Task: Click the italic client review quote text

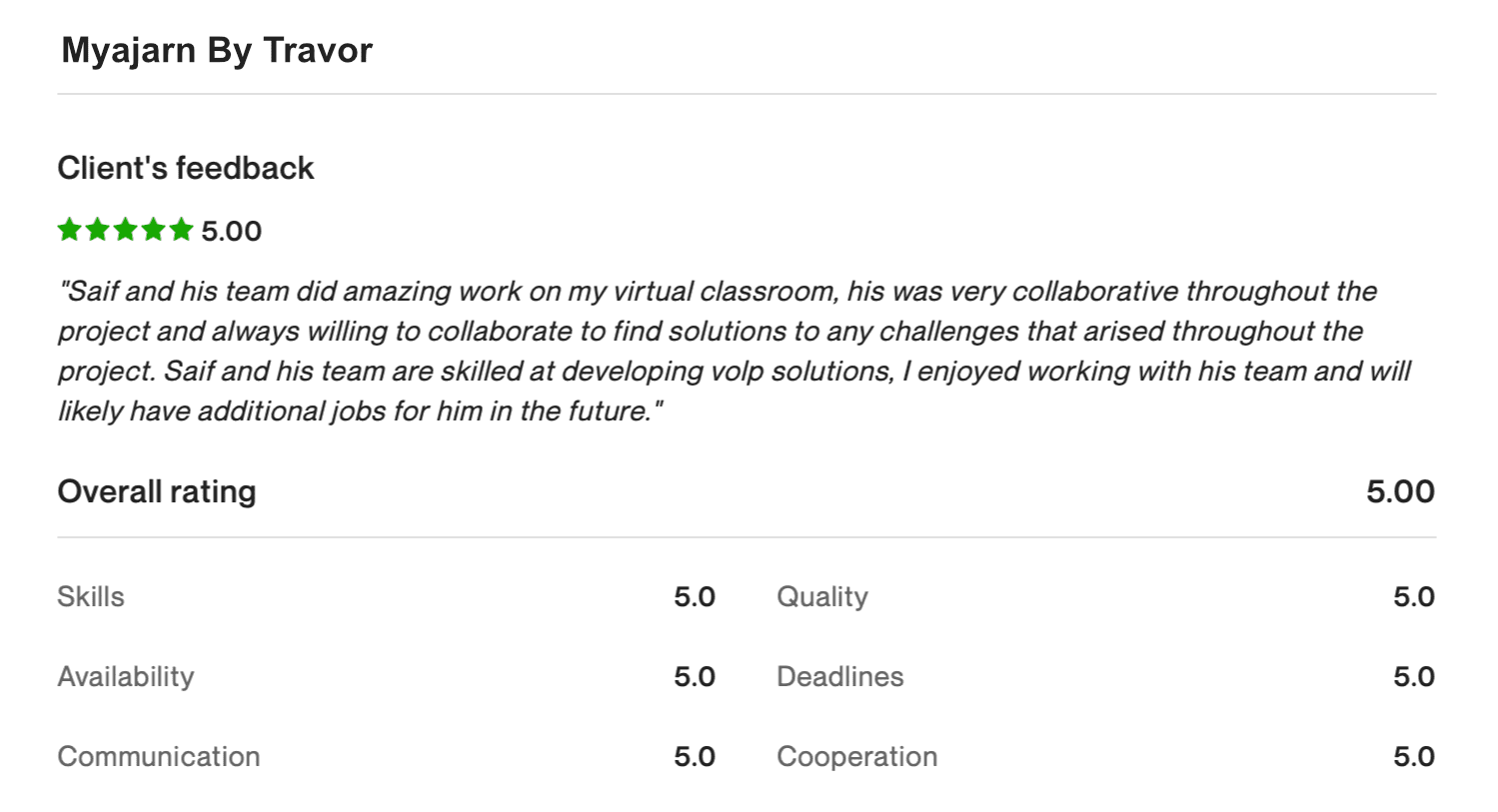Action: pos(735,351)
